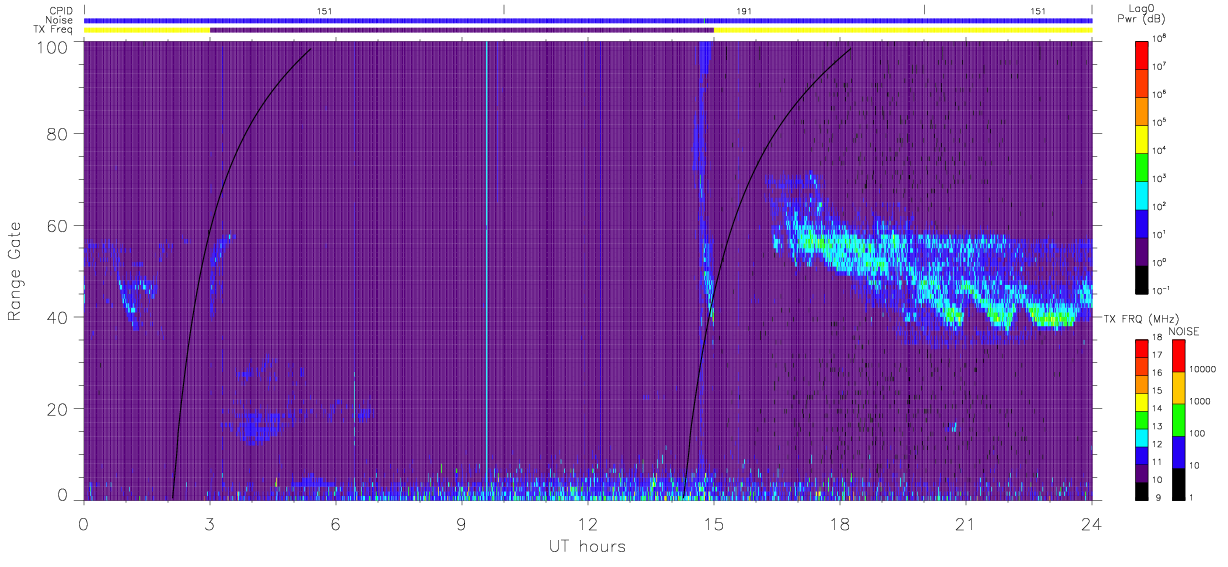Click the Range Gate tick label '80'

[x=59, y=133]
